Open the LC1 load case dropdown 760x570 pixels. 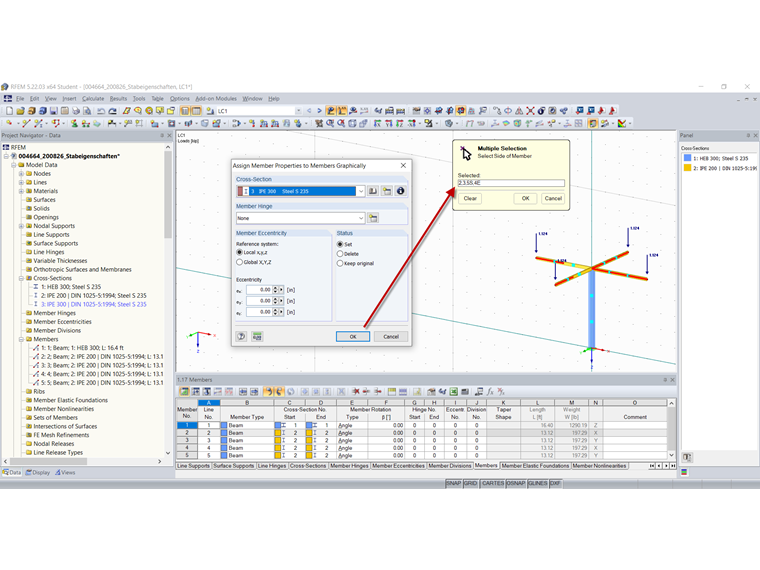(x=298, y=111)
